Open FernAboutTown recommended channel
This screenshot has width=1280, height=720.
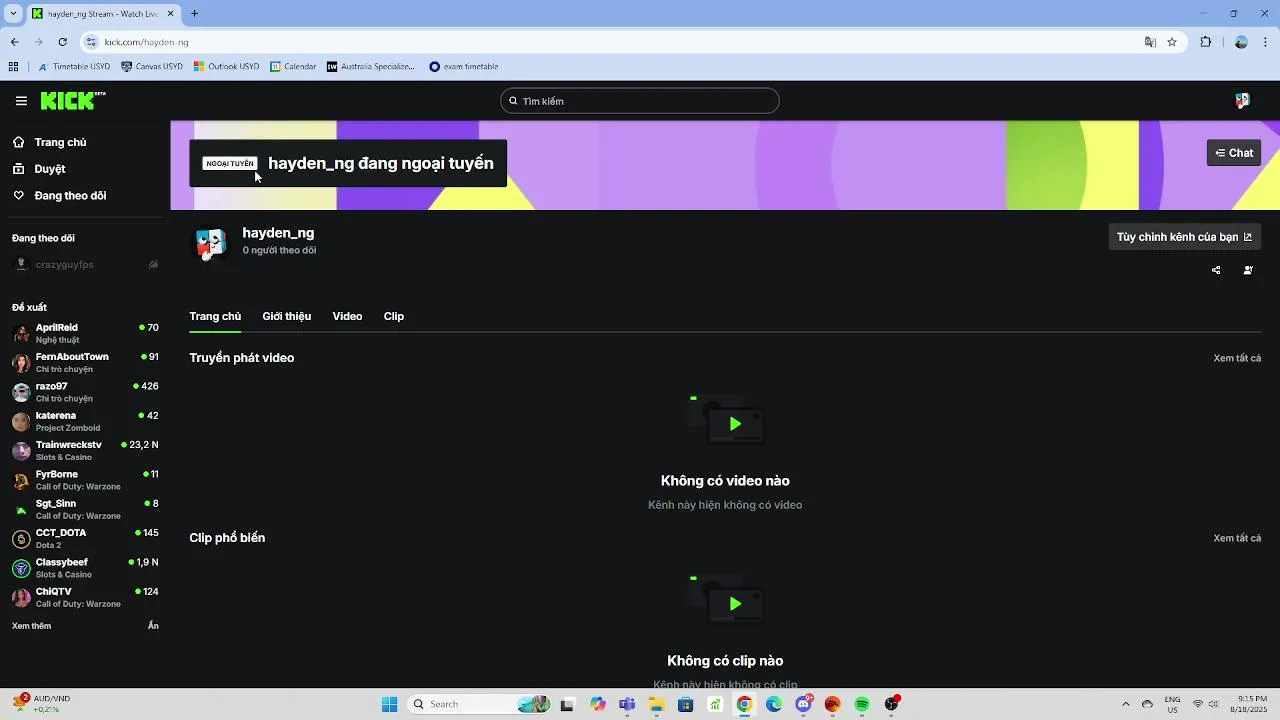[85, 363]
